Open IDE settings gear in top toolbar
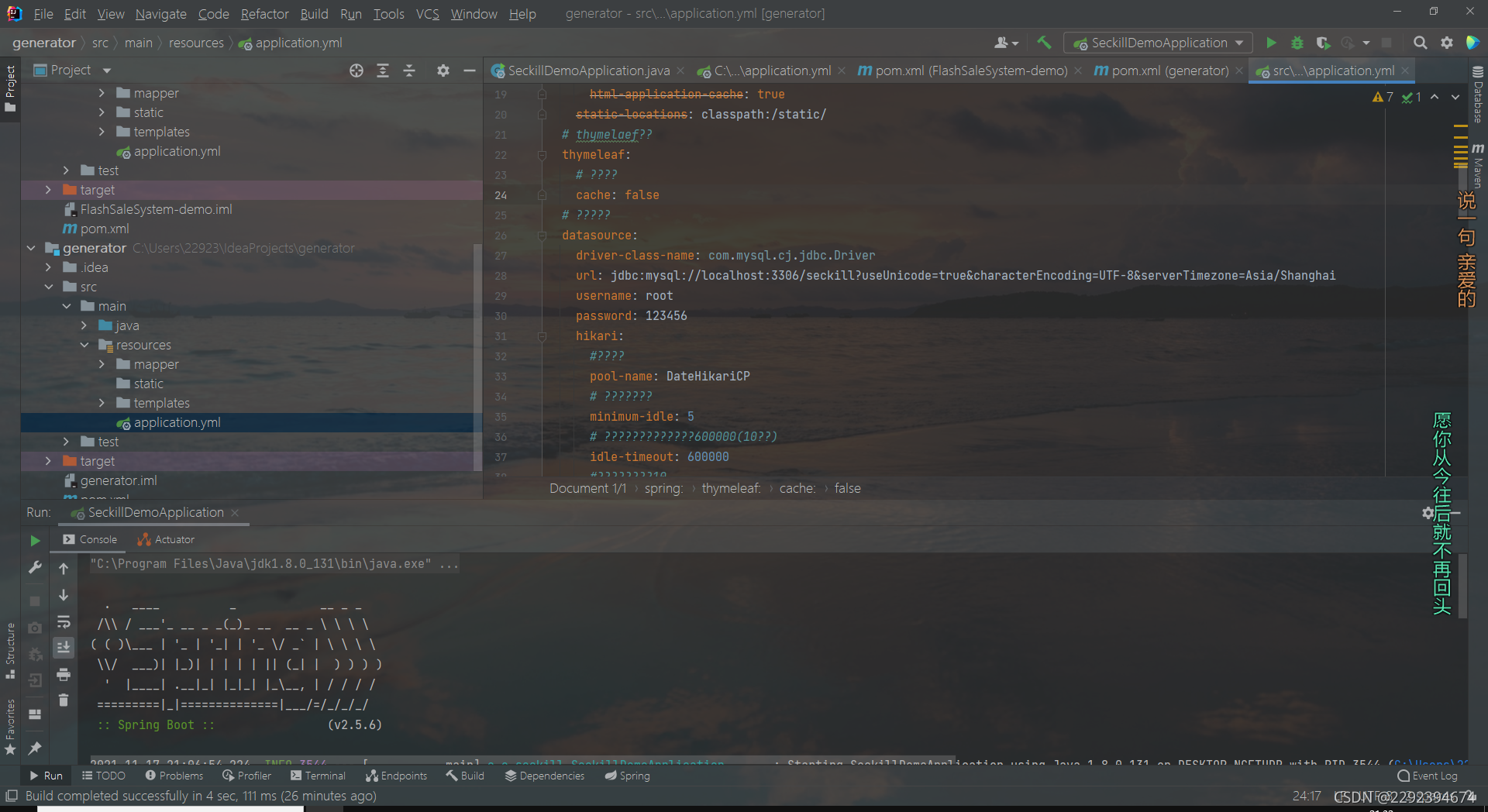This screenshot has height=812, width=1488. coord(1446,43)
